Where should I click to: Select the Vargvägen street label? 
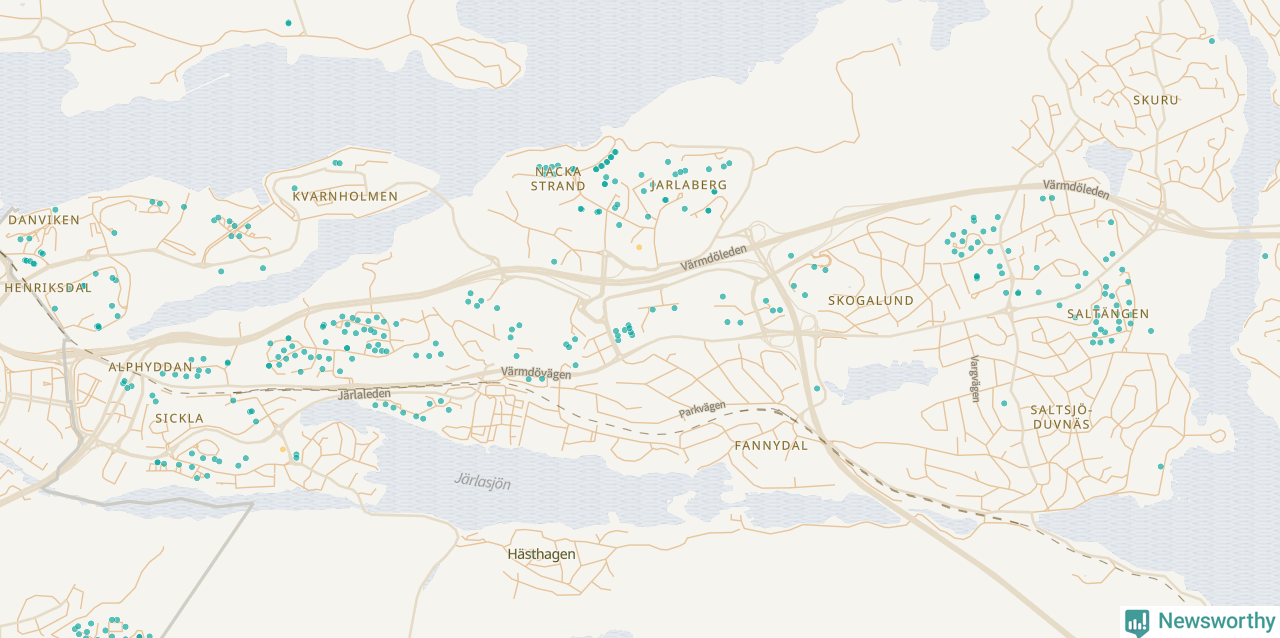click(974, 379)
